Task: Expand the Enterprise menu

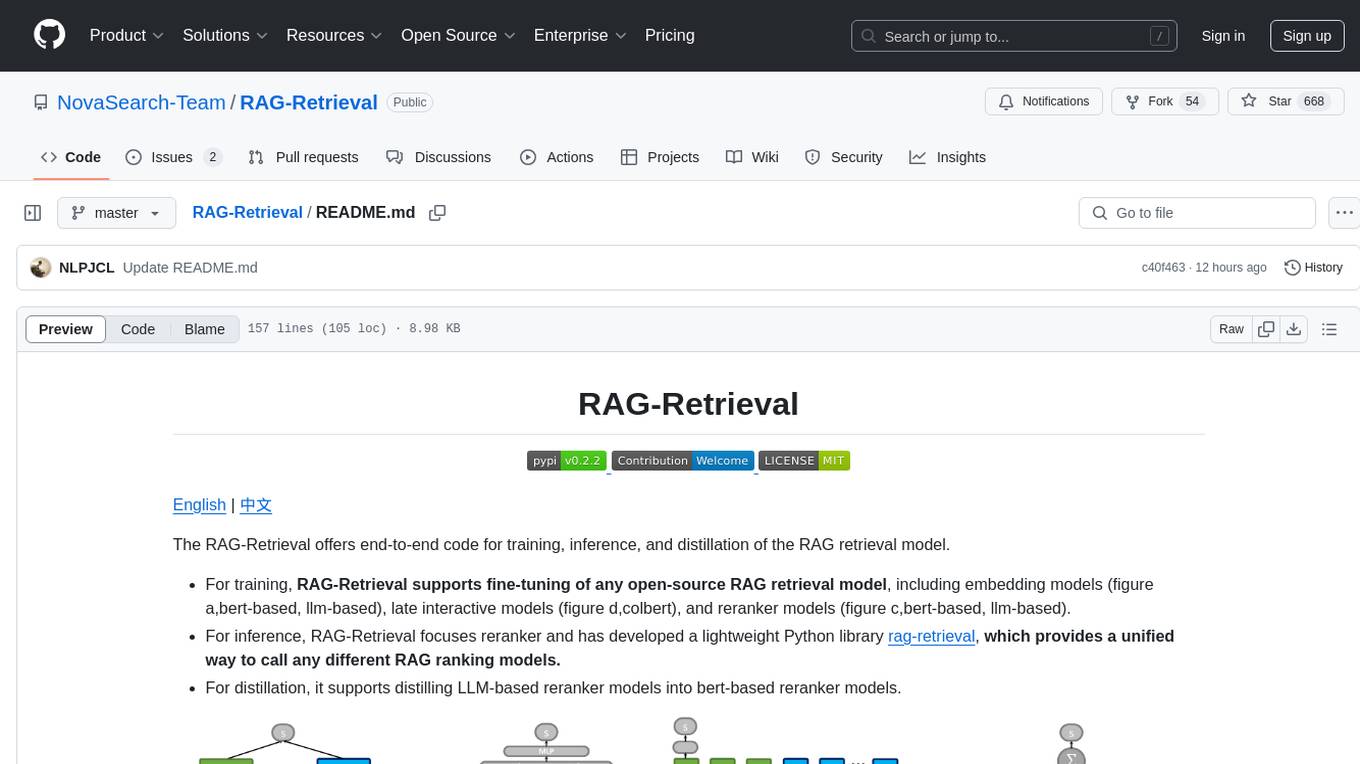Action: pyautogui.click(x=580, y=35)
